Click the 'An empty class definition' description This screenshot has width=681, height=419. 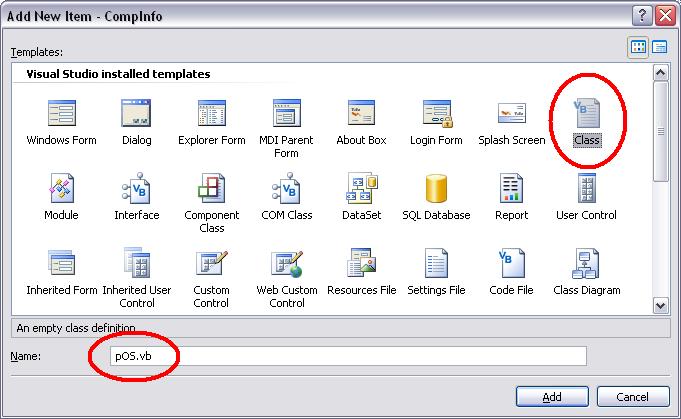[76, 328]
